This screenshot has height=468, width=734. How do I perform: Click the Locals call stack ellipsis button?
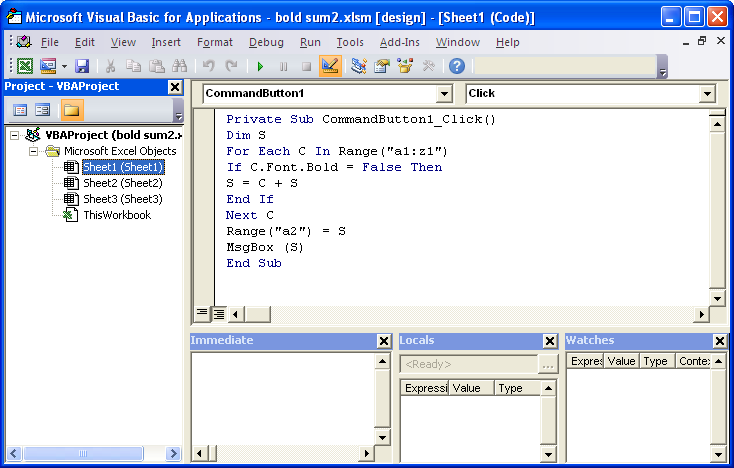pyautogui.click(x=547, y=365)
